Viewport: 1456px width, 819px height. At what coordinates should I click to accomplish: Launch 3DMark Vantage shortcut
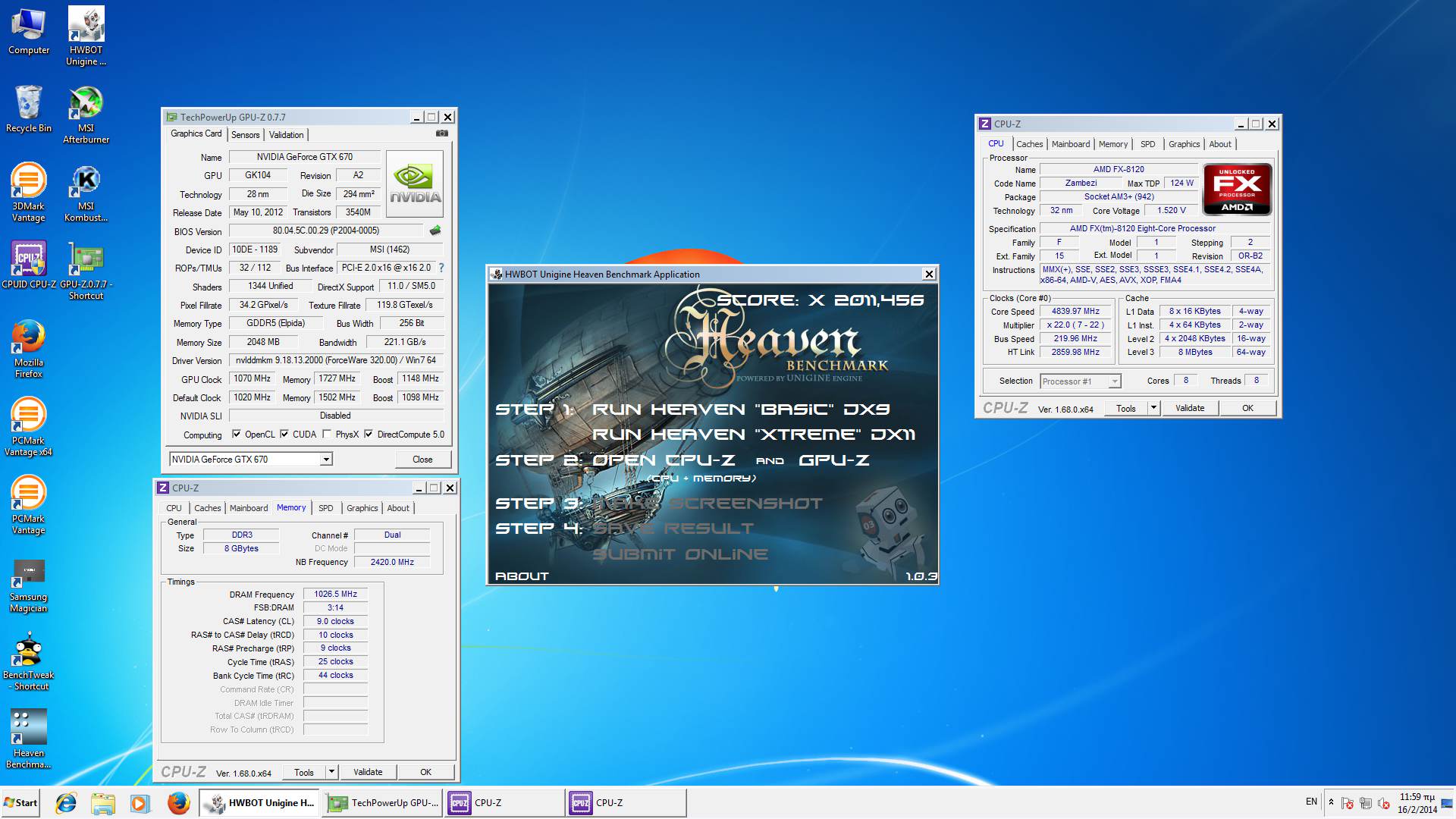click(x=28, y=193)
